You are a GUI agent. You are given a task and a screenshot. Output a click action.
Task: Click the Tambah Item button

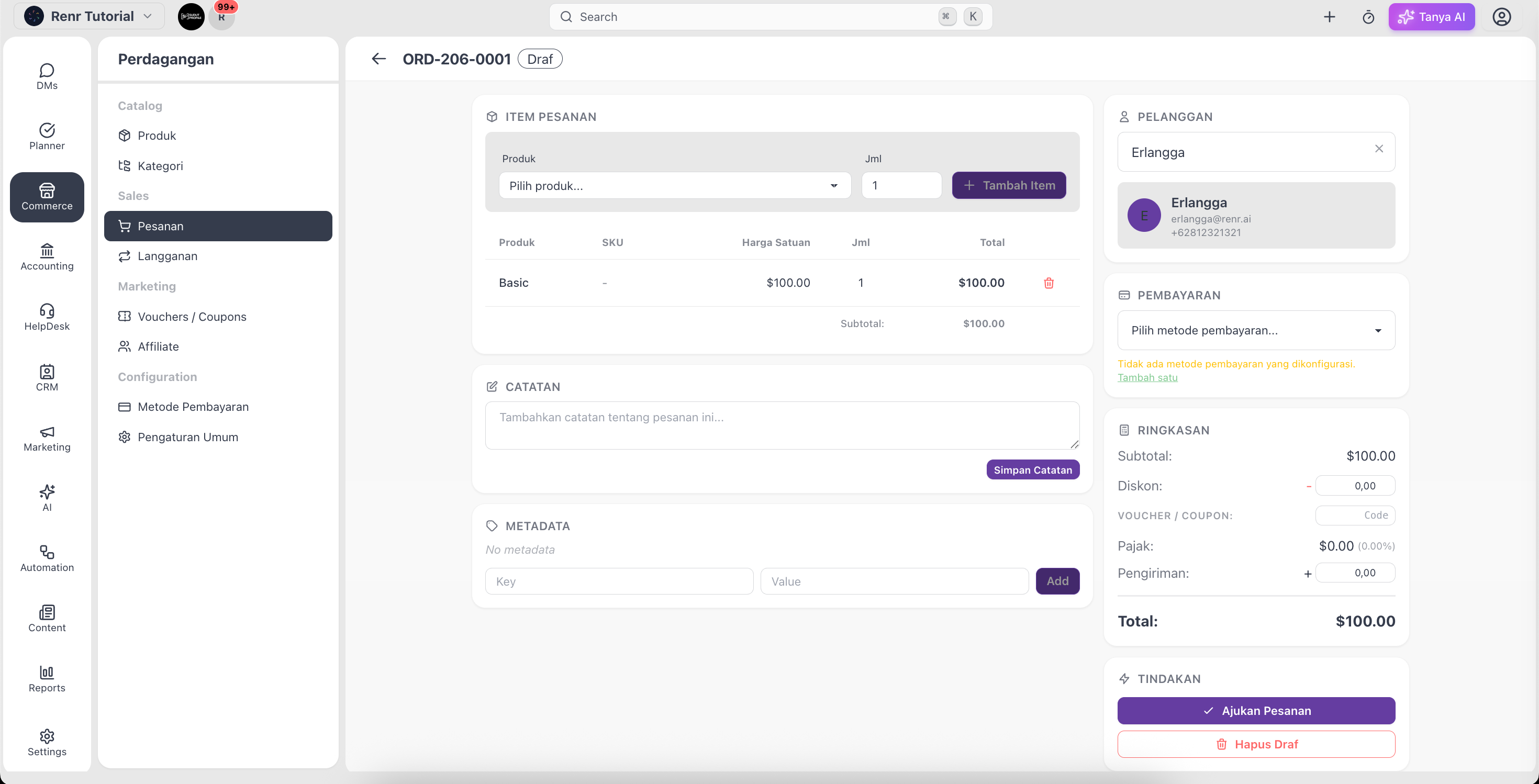tap(1009, 186)
